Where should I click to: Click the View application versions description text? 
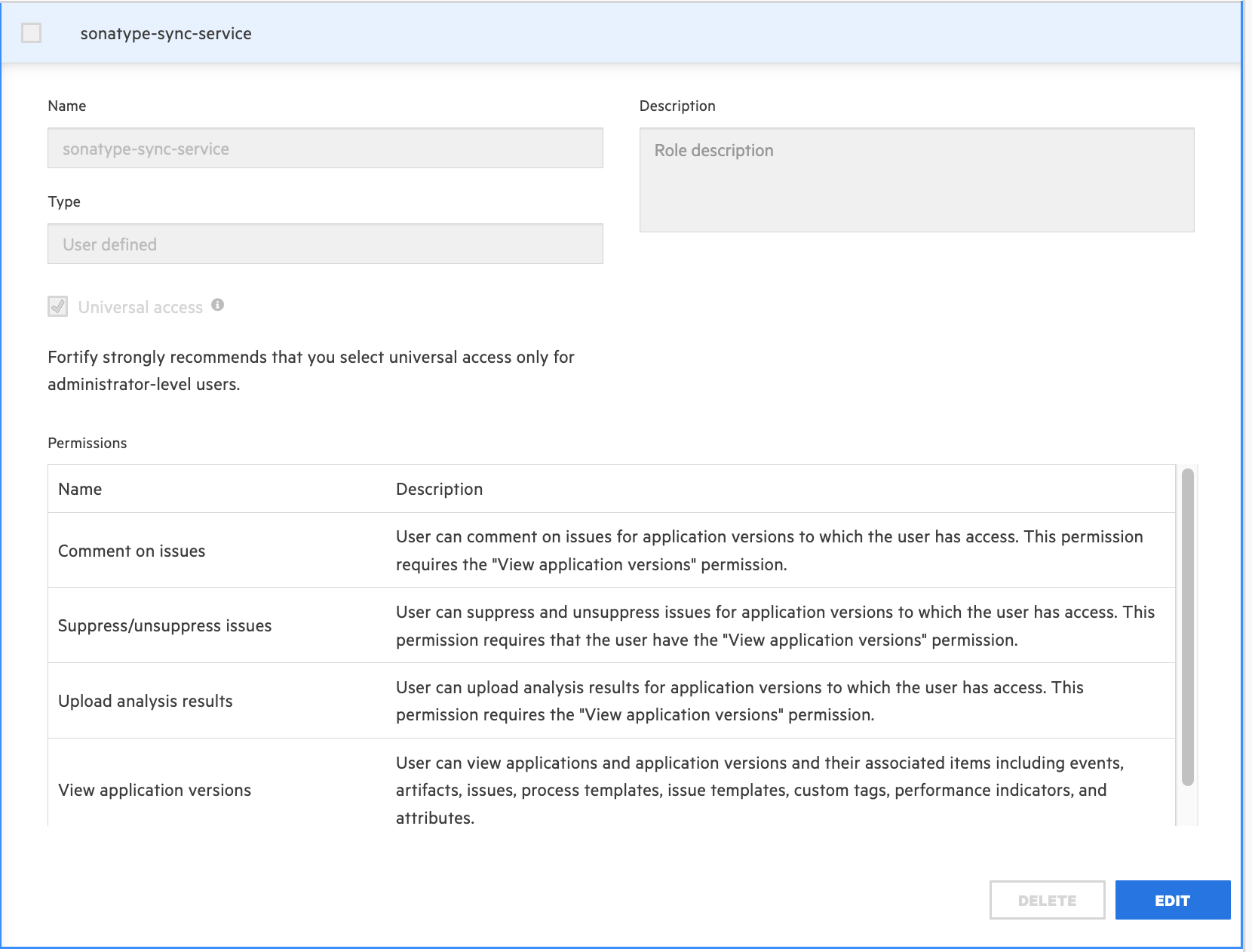tap(760, 790)
